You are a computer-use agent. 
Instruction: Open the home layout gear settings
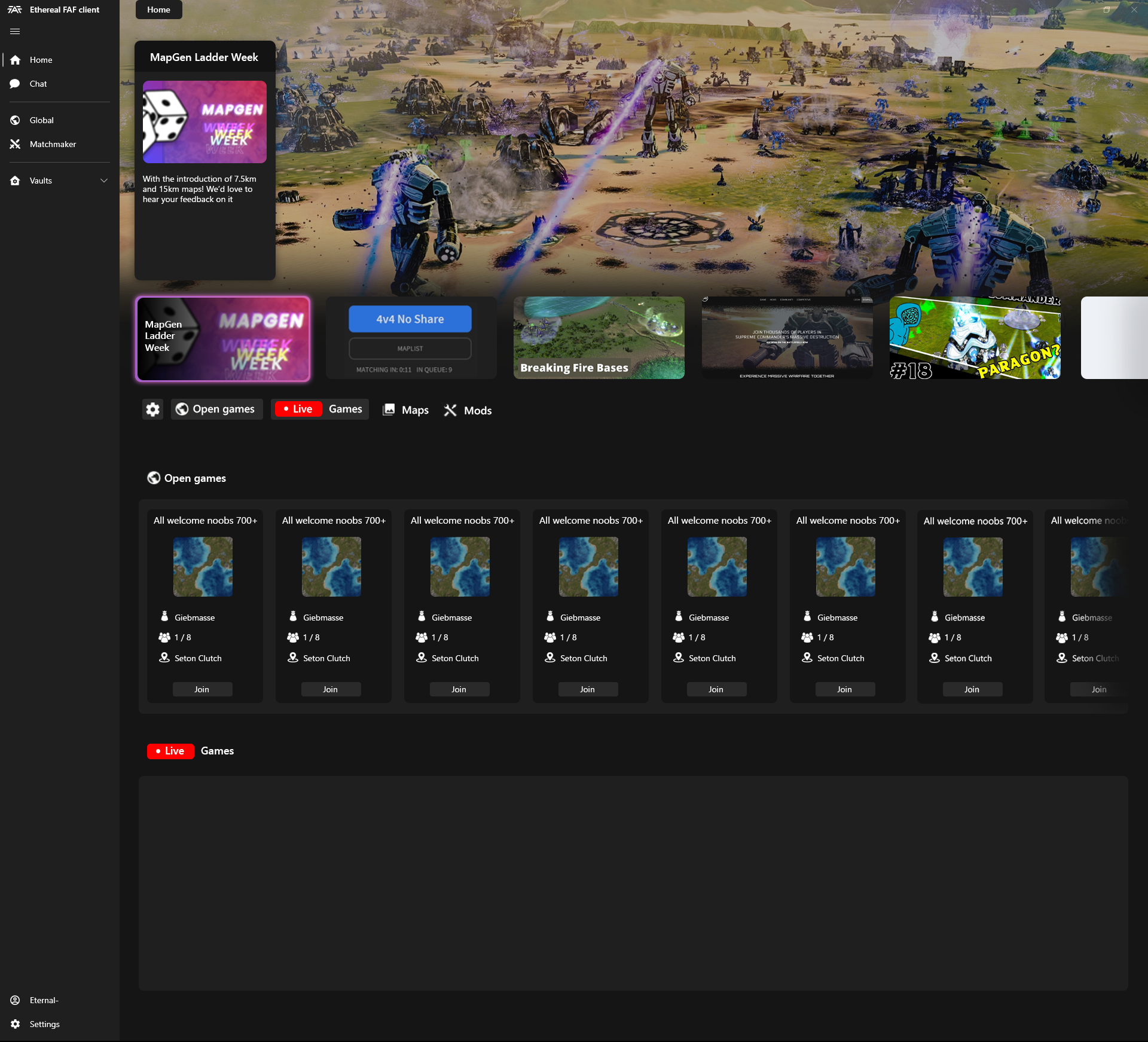[x=153, y=410]
